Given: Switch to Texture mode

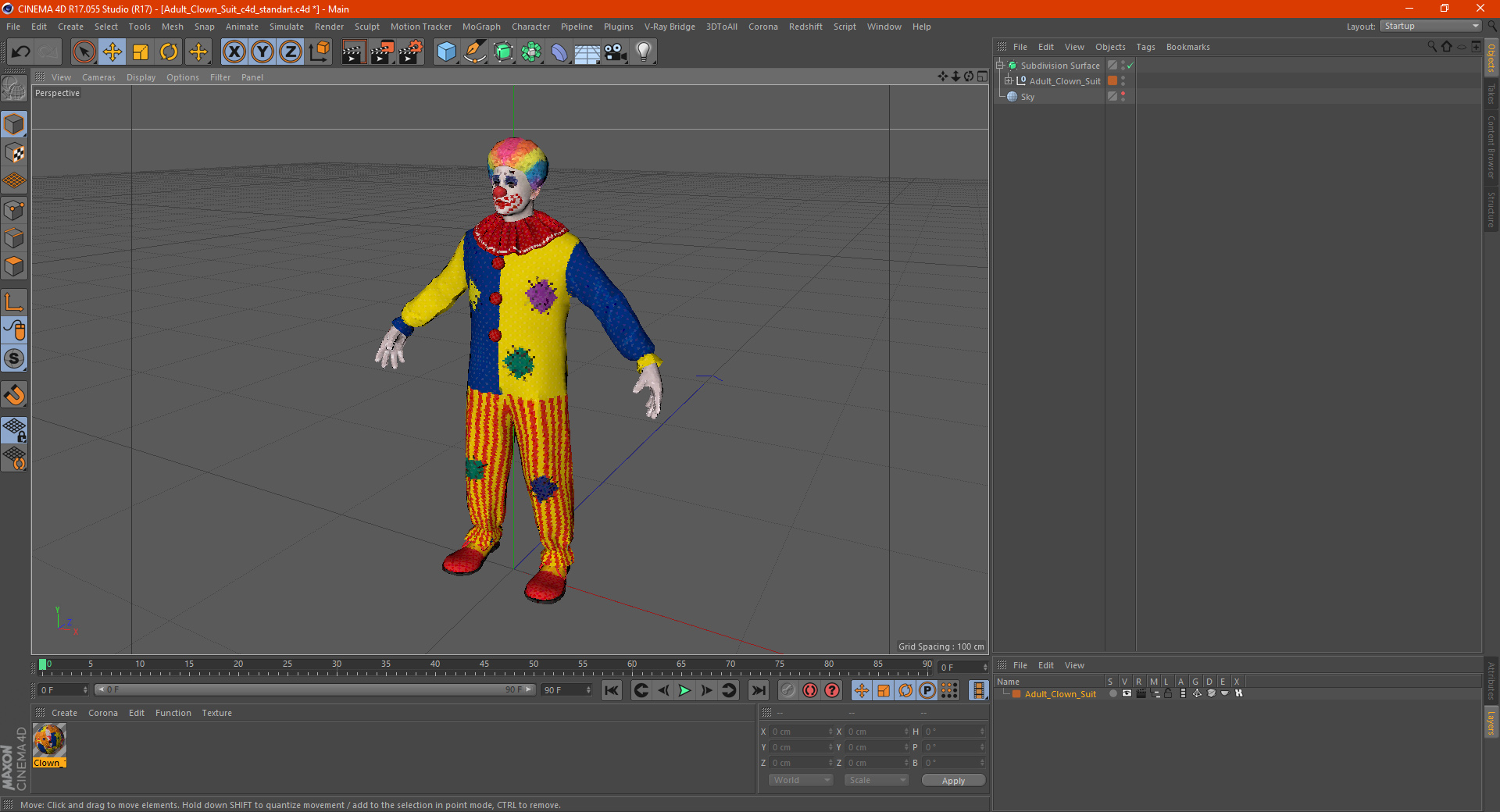Looking at the screenshot, I should coord(14,153).
